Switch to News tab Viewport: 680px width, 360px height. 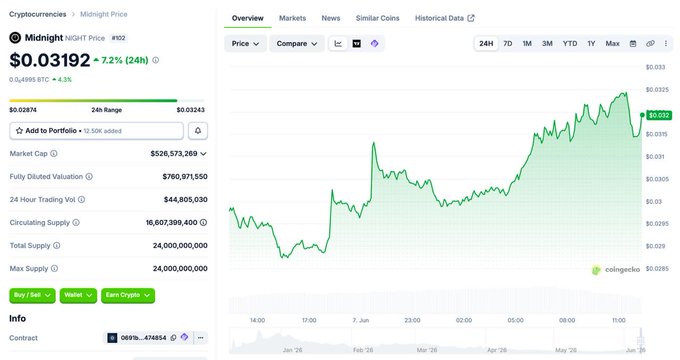331,18
